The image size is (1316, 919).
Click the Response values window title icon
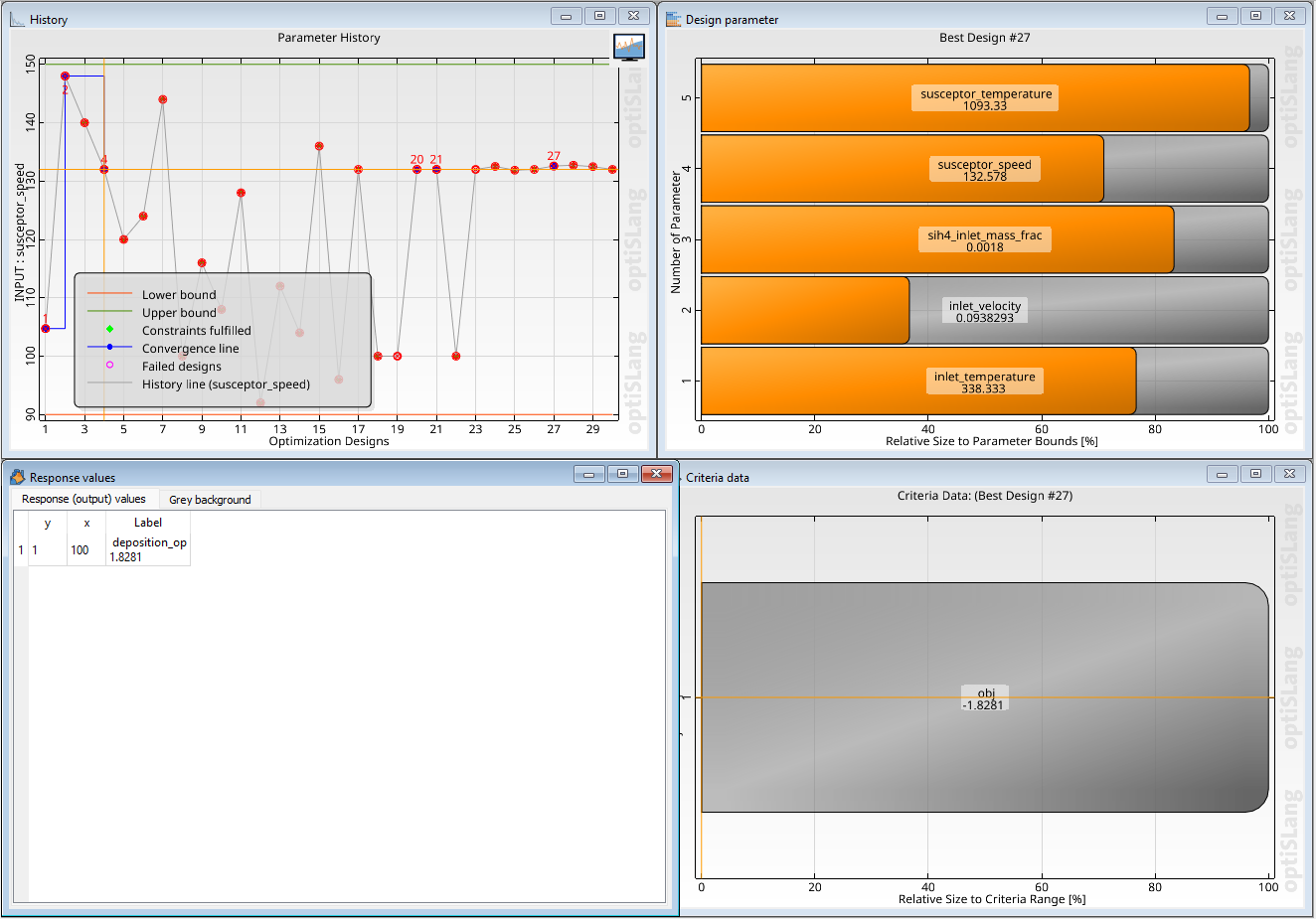[17, 477]
